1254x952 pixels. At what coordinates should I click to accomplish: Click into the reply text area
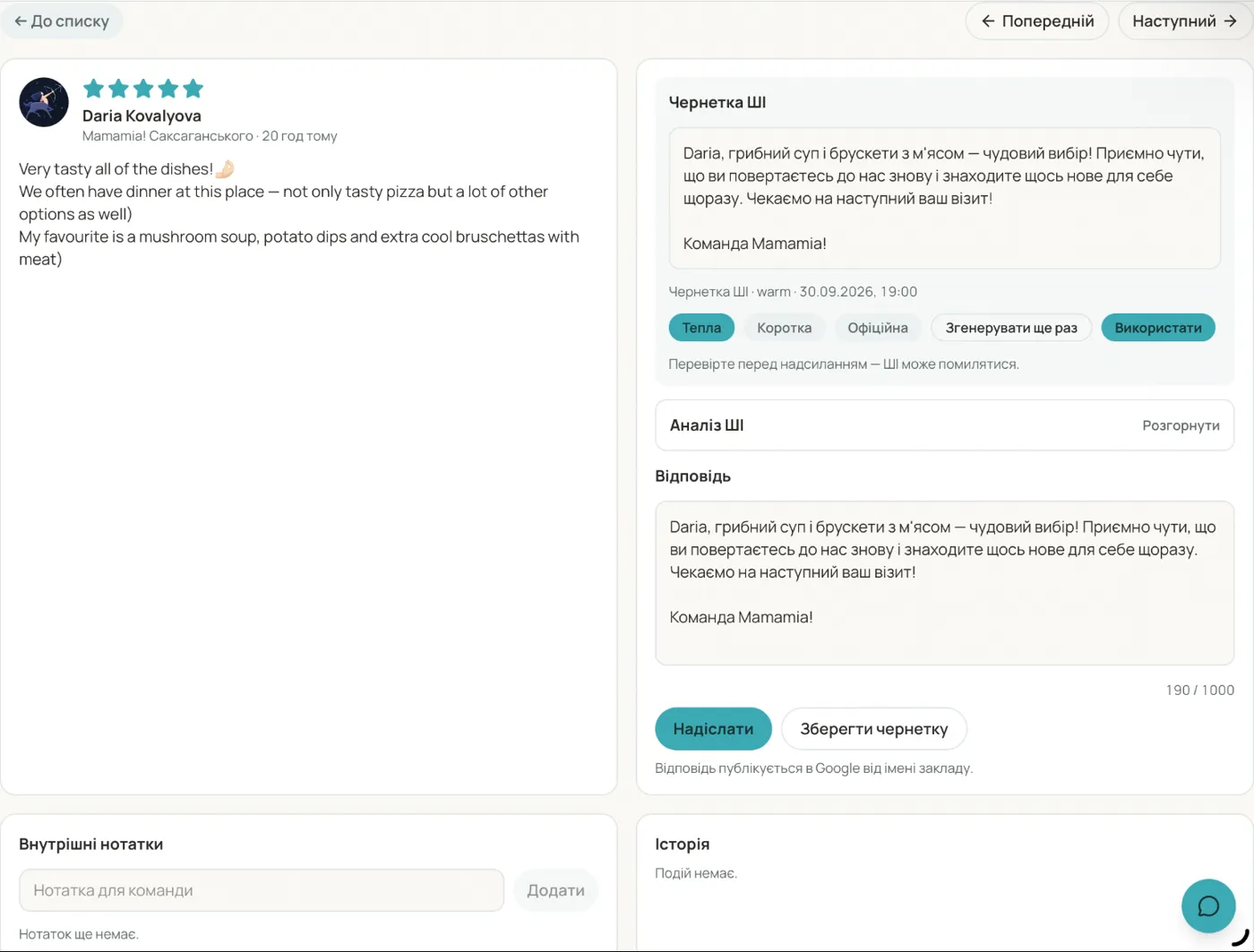pos(945,583)
